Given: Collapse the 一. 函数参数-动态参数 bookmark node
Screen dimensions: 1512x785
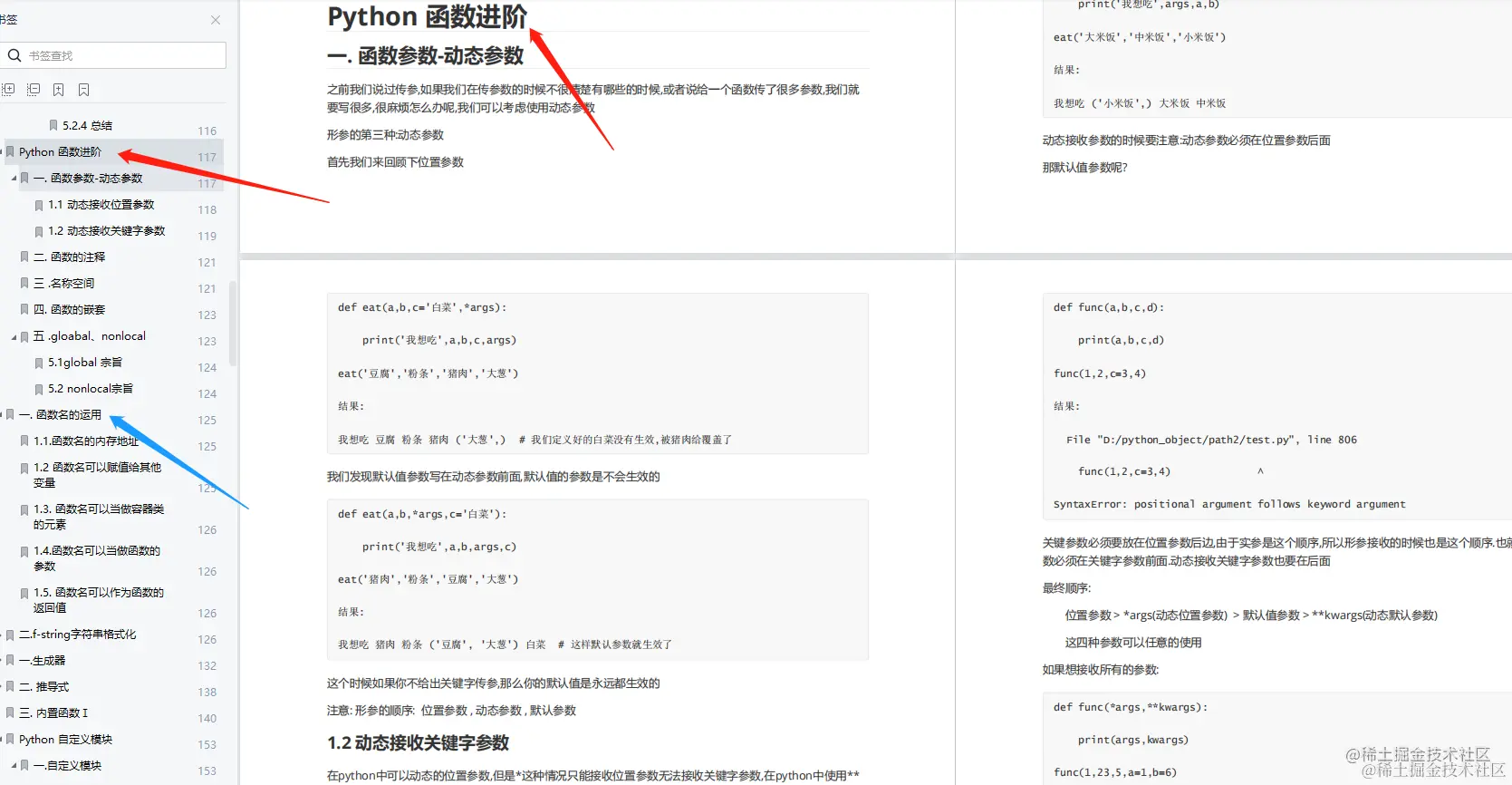Looking at the screenshot, I should (14, 179).
